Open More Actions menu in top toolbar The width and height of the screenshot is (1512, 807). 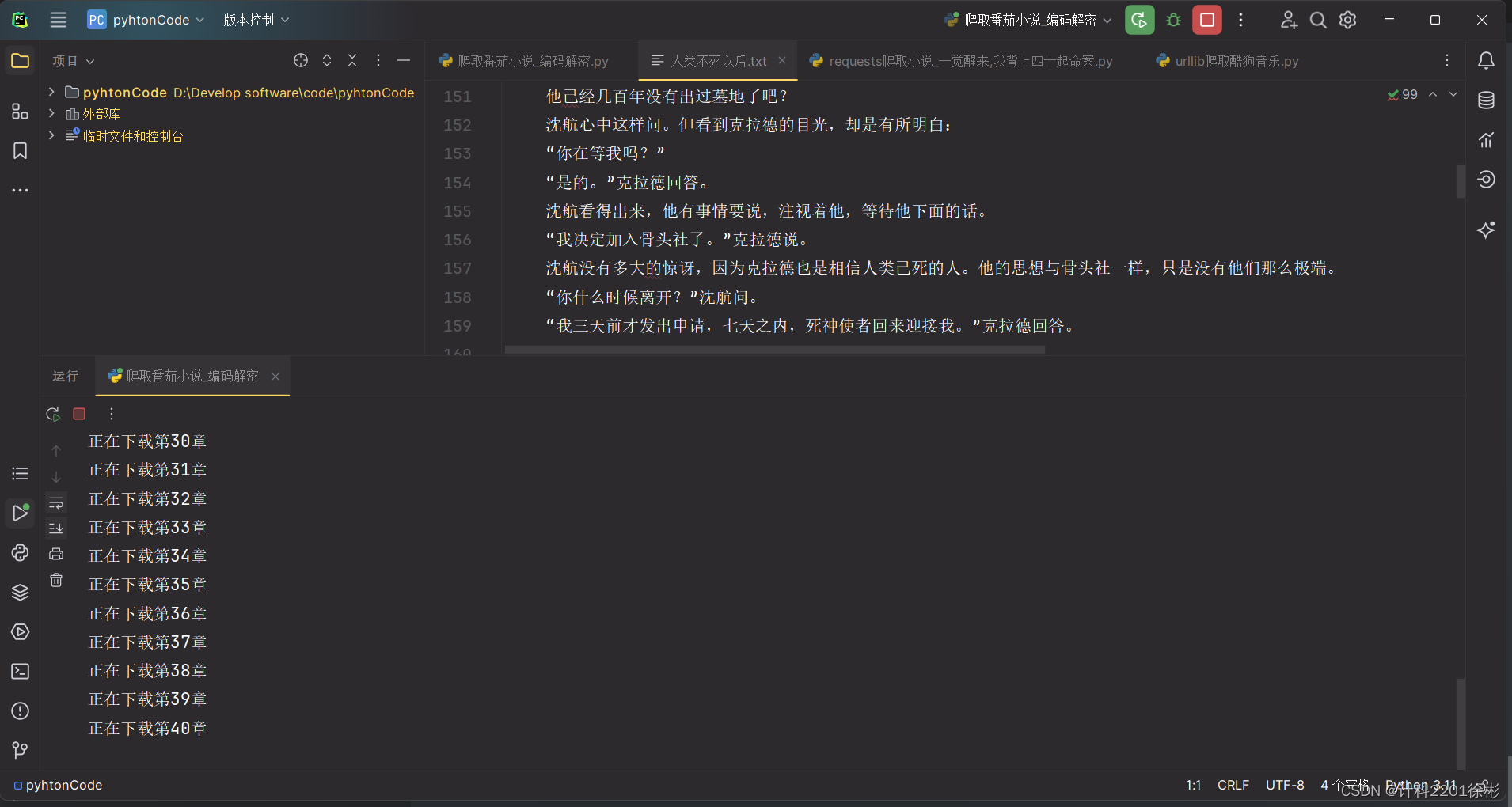point(1241,20)
